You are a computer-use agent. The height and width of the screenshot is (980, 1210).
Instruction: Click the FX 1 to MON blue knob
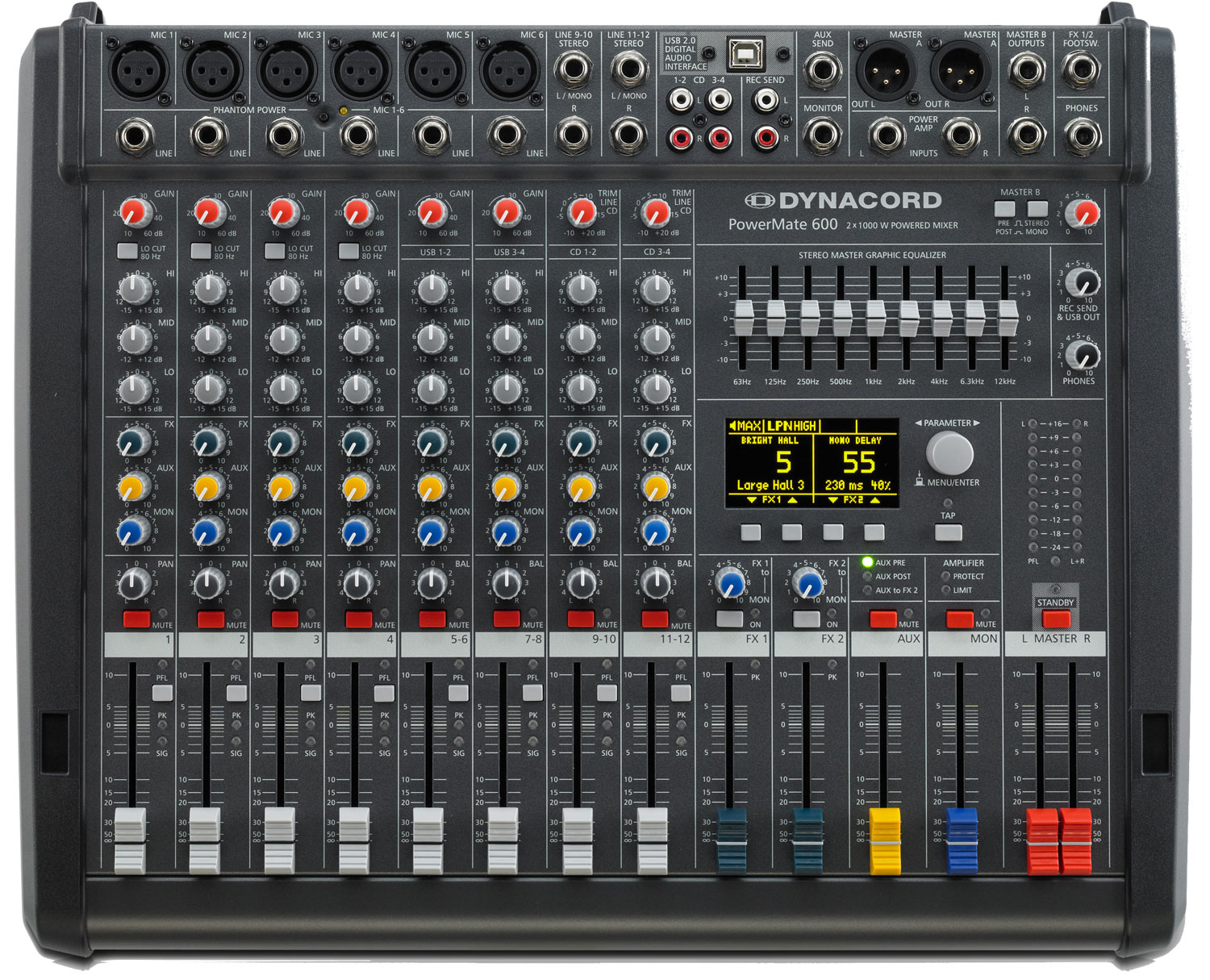click(x=731, y=583)
